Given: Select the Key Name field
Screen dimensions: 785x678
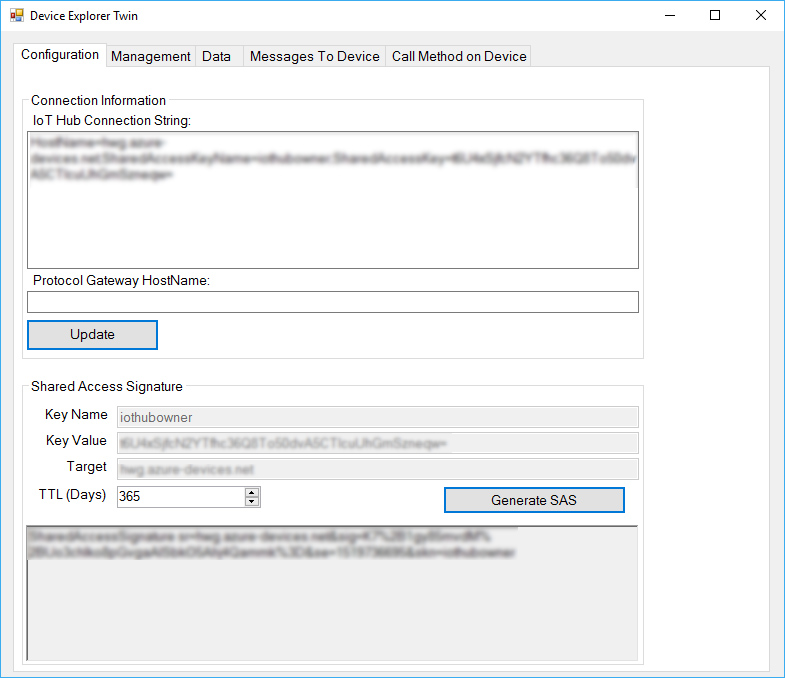Looking at the screenshot, I should click(x=377, y=417).
